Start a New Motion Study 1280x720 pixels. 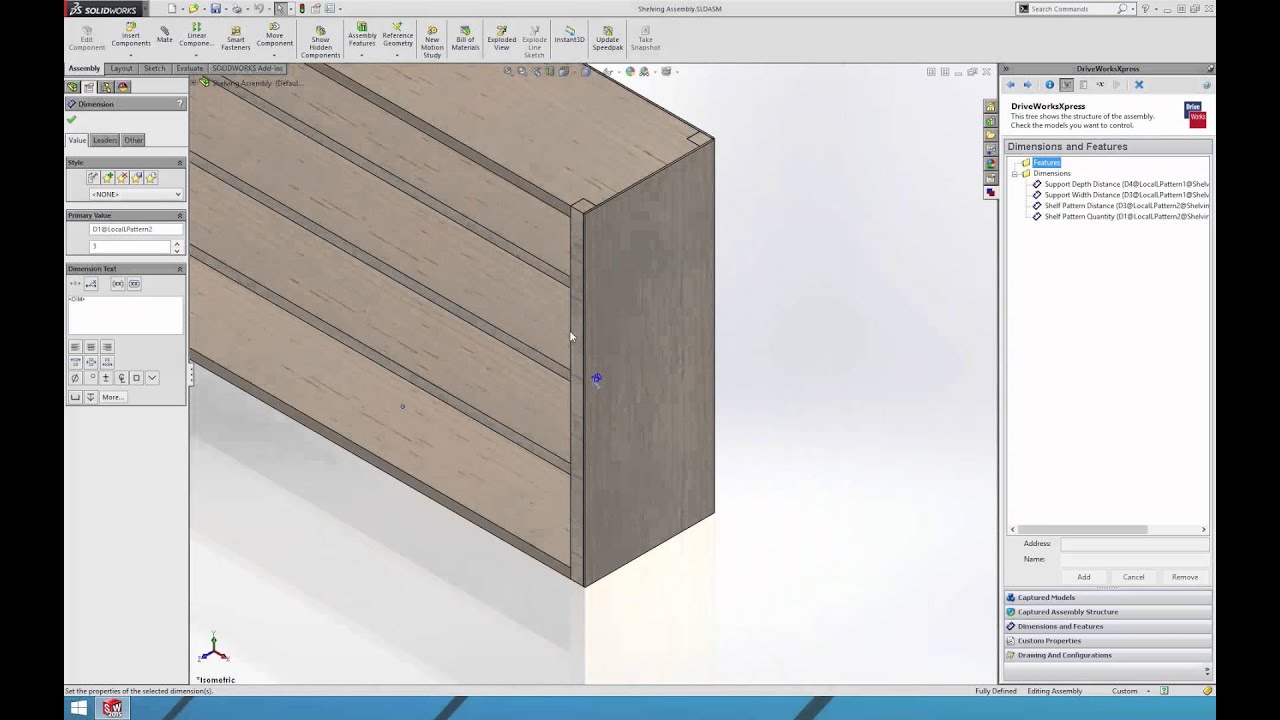(432, 42)
